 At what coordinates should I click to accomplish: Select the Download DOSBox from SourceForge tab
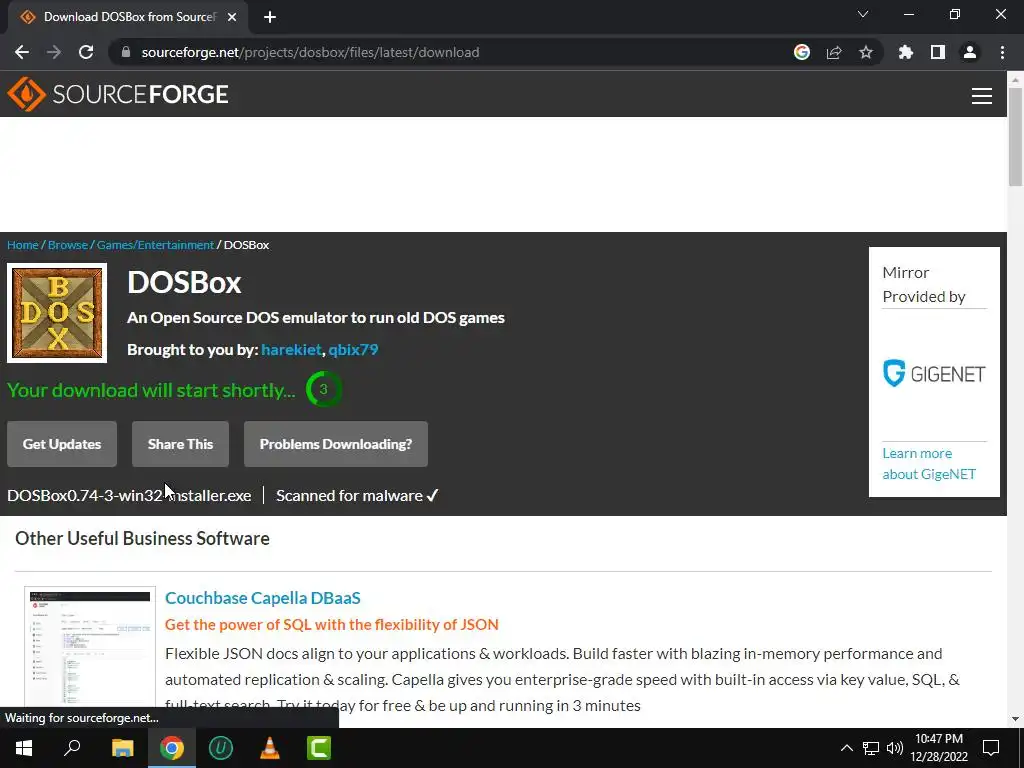(x=128, y=17)
